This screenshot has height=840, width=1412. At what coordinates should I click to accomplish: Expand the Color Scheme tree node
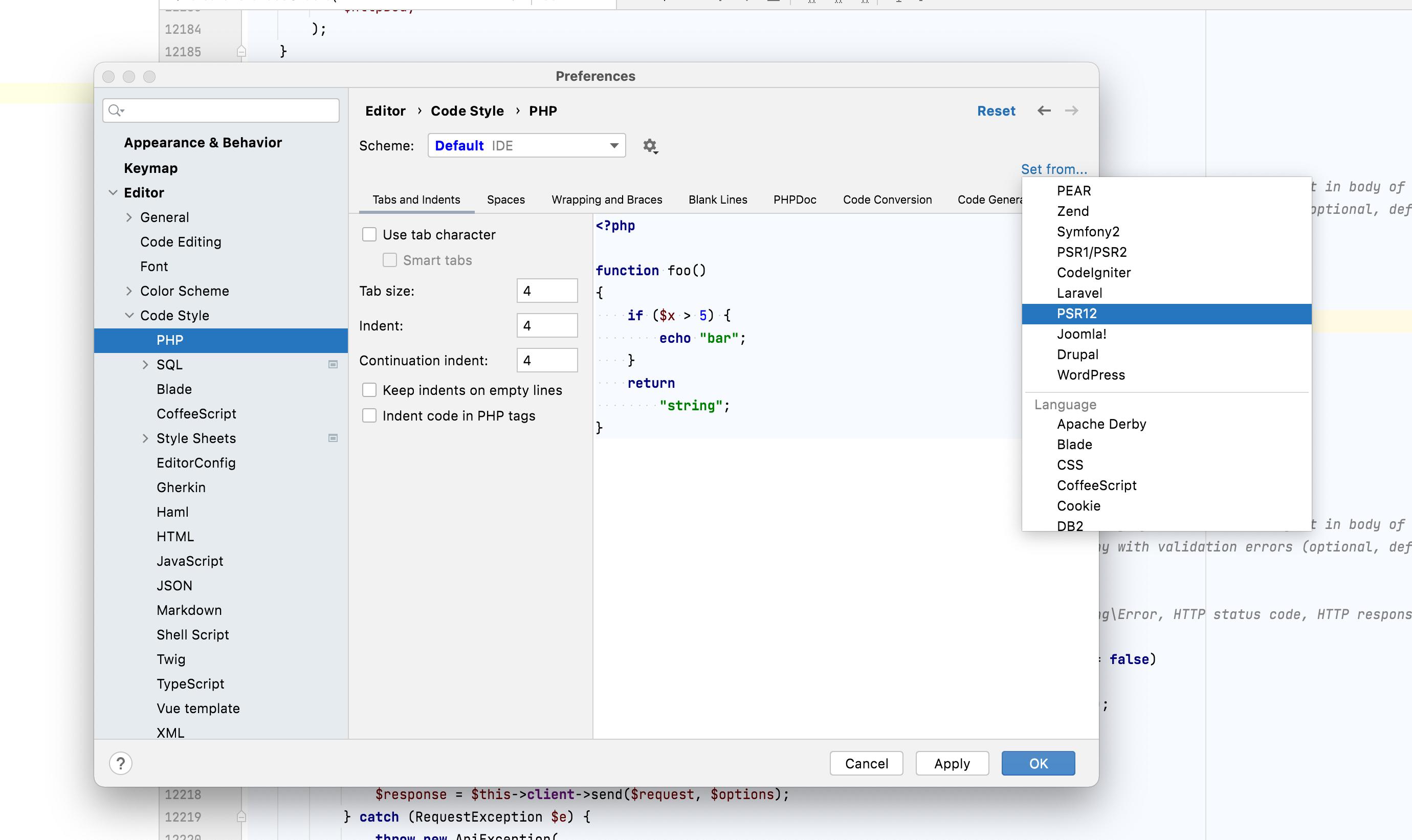point(129,291)
